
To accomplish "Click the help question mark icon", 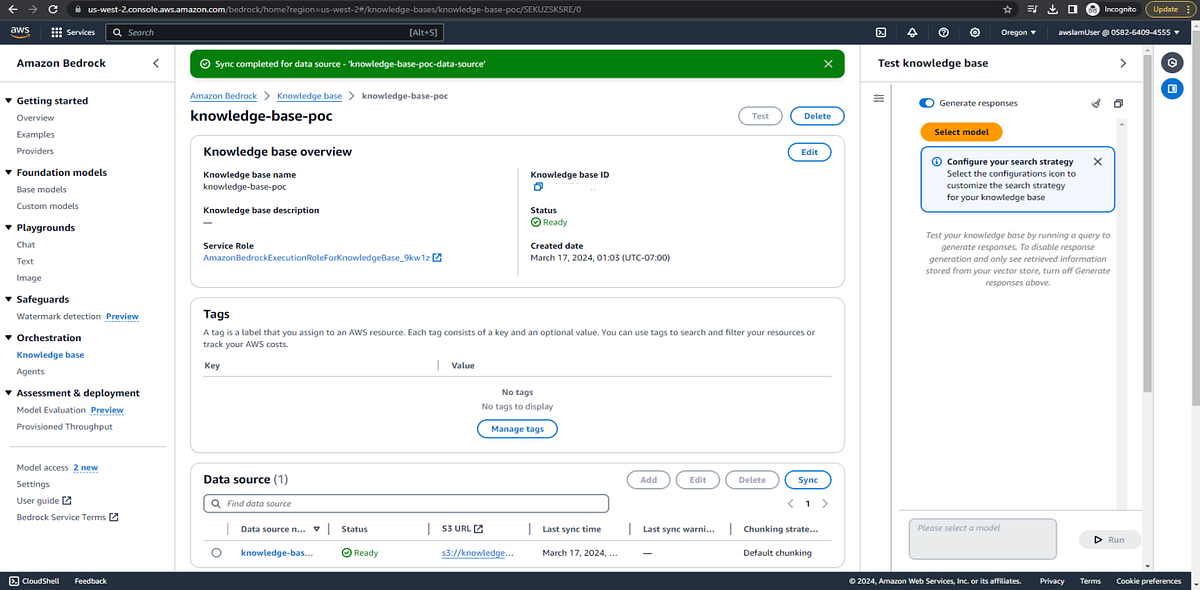I will [943, 32].
